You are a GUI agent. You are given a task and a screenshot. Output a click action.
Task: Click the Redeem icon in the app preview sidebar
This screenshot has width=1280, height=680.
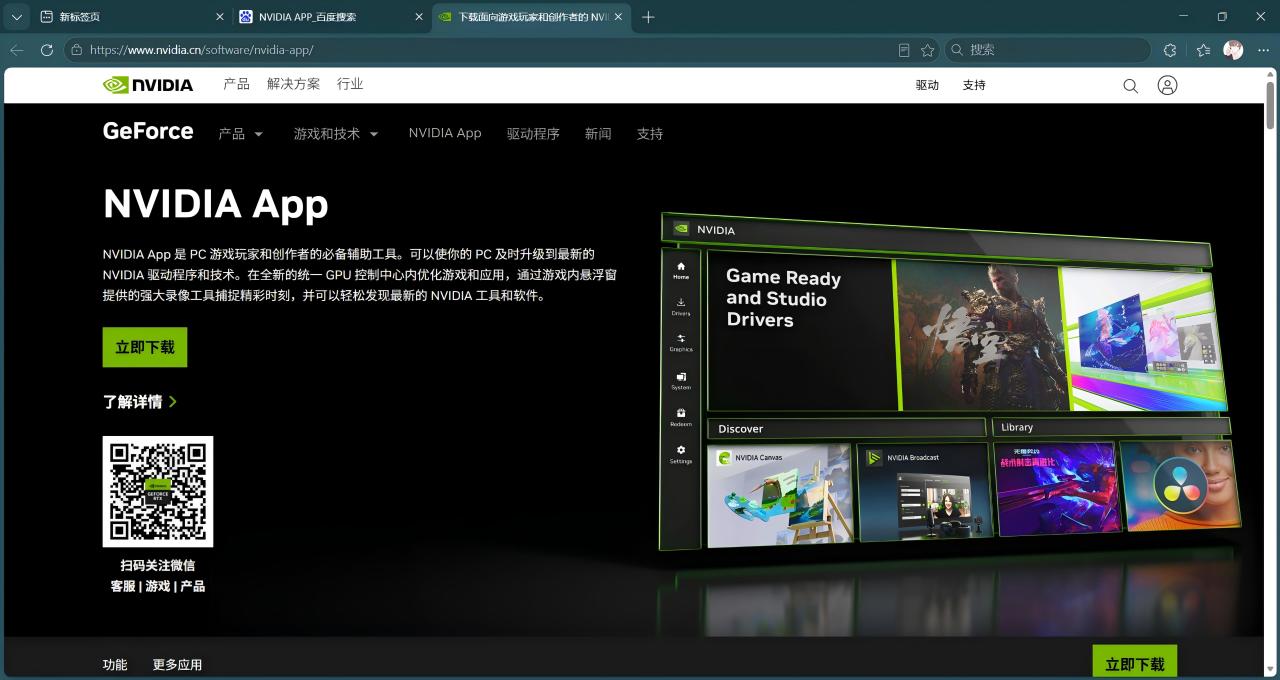(x=681, y=417)
